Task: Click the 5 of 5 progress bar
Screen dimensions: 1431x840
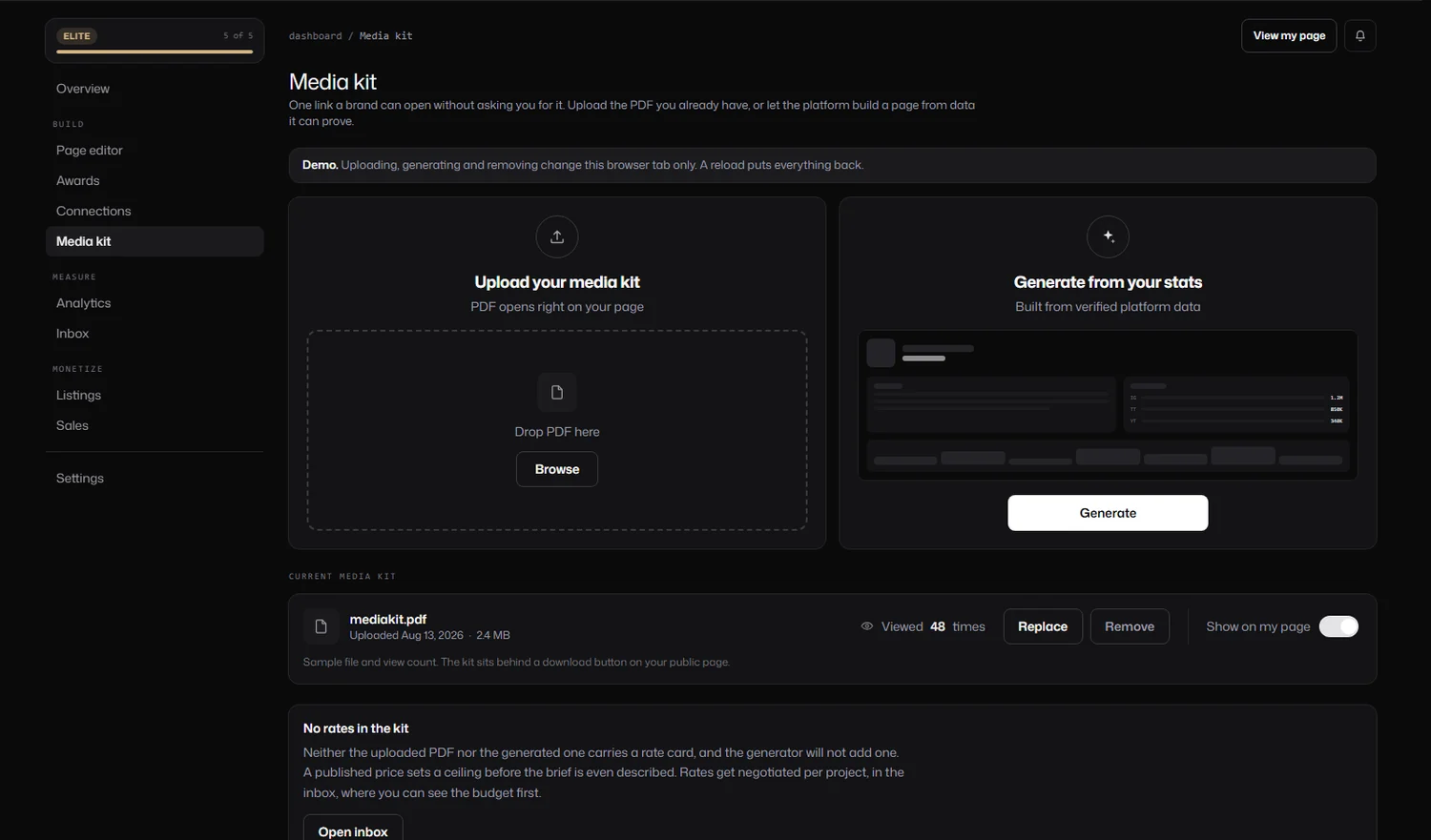Action: pyautogui.click(x=155, y=51)
